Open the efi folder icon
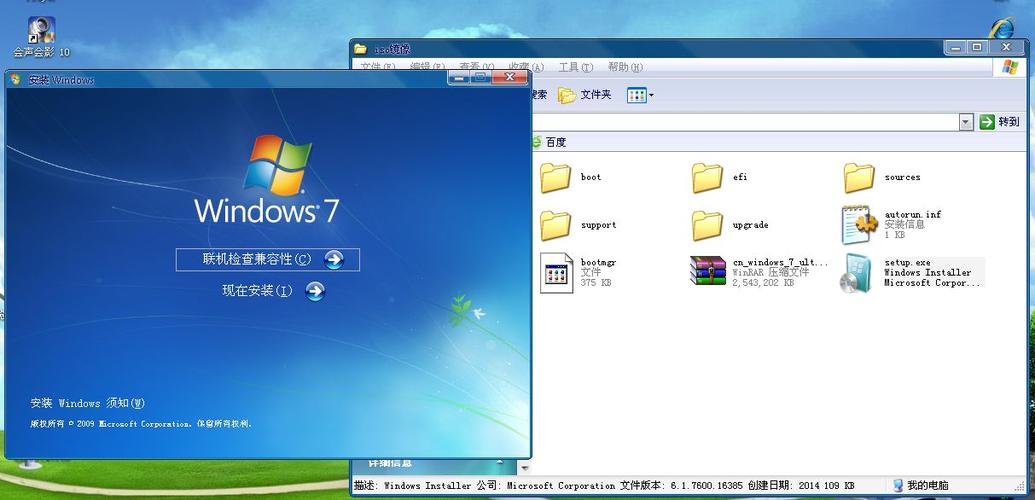 click(x=708, y=178)
